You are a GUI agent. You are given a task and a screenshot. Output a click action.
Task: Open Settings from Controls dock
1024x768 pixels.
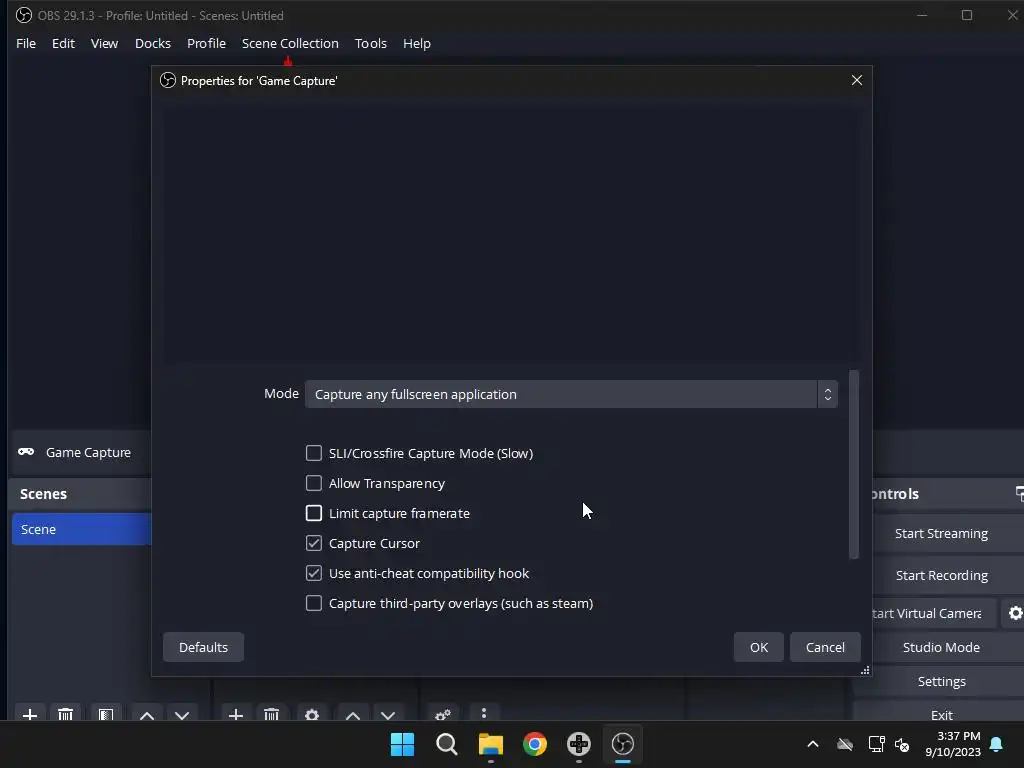coord(941,681)
